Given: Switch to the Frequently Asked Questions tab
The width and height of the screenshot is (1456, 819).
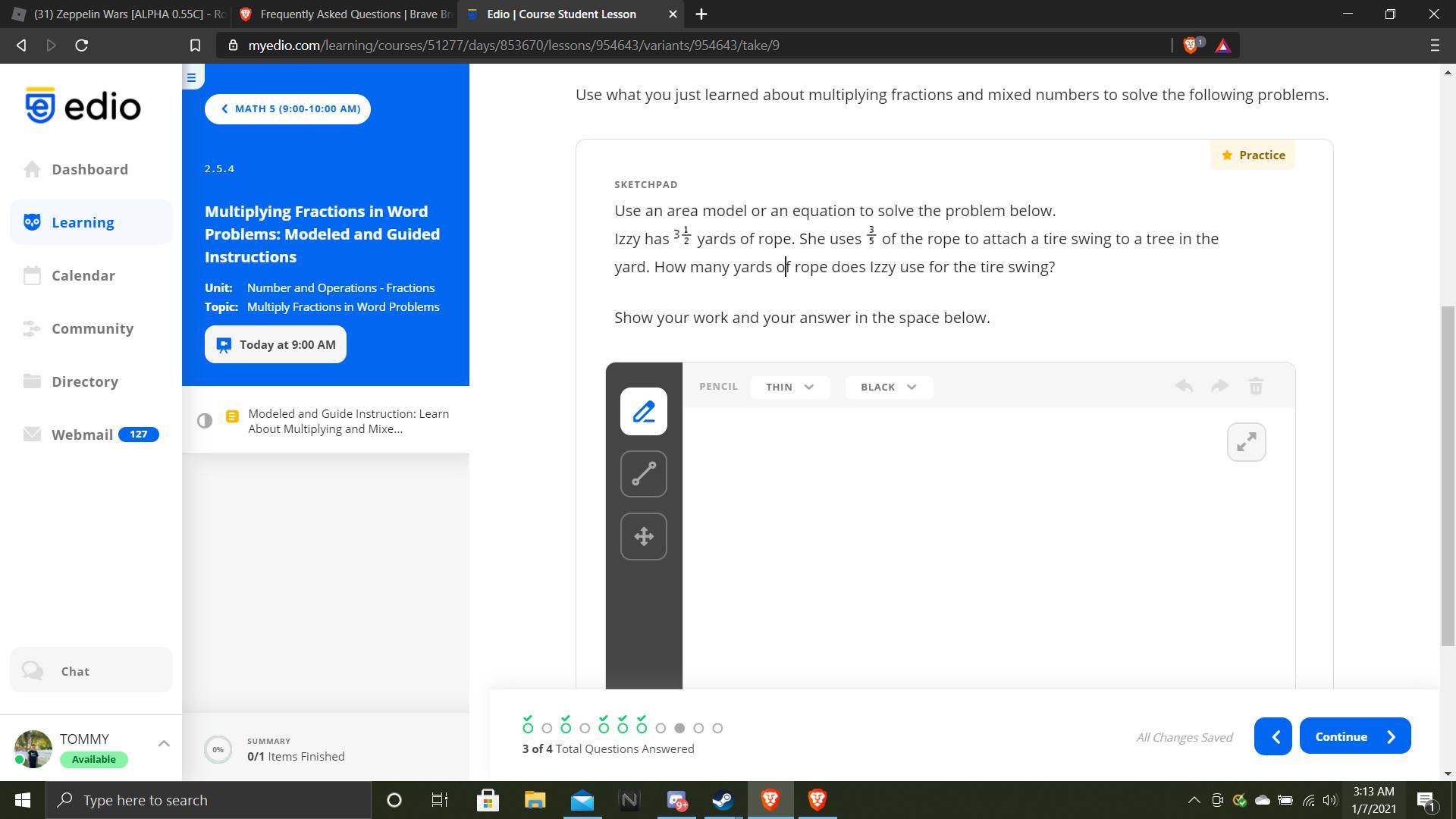Looking at the screenshot, I should (x=345, y=14).
